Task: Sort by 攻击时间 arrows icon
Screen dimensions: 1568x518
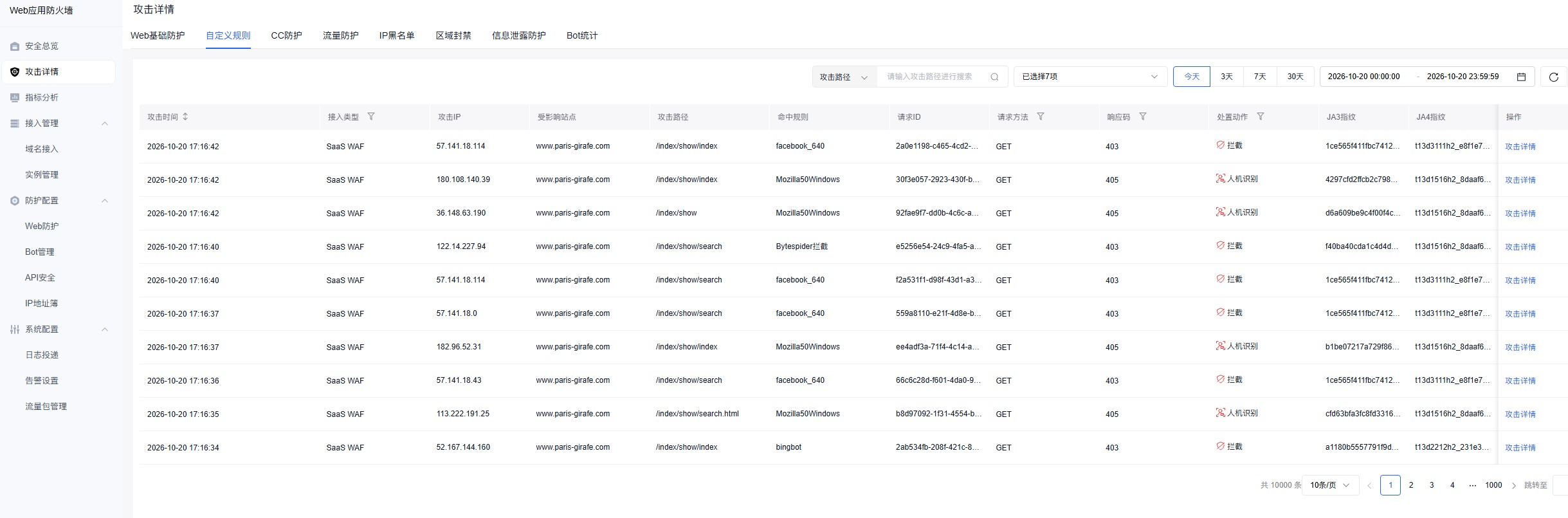Action: coord(185,116)
